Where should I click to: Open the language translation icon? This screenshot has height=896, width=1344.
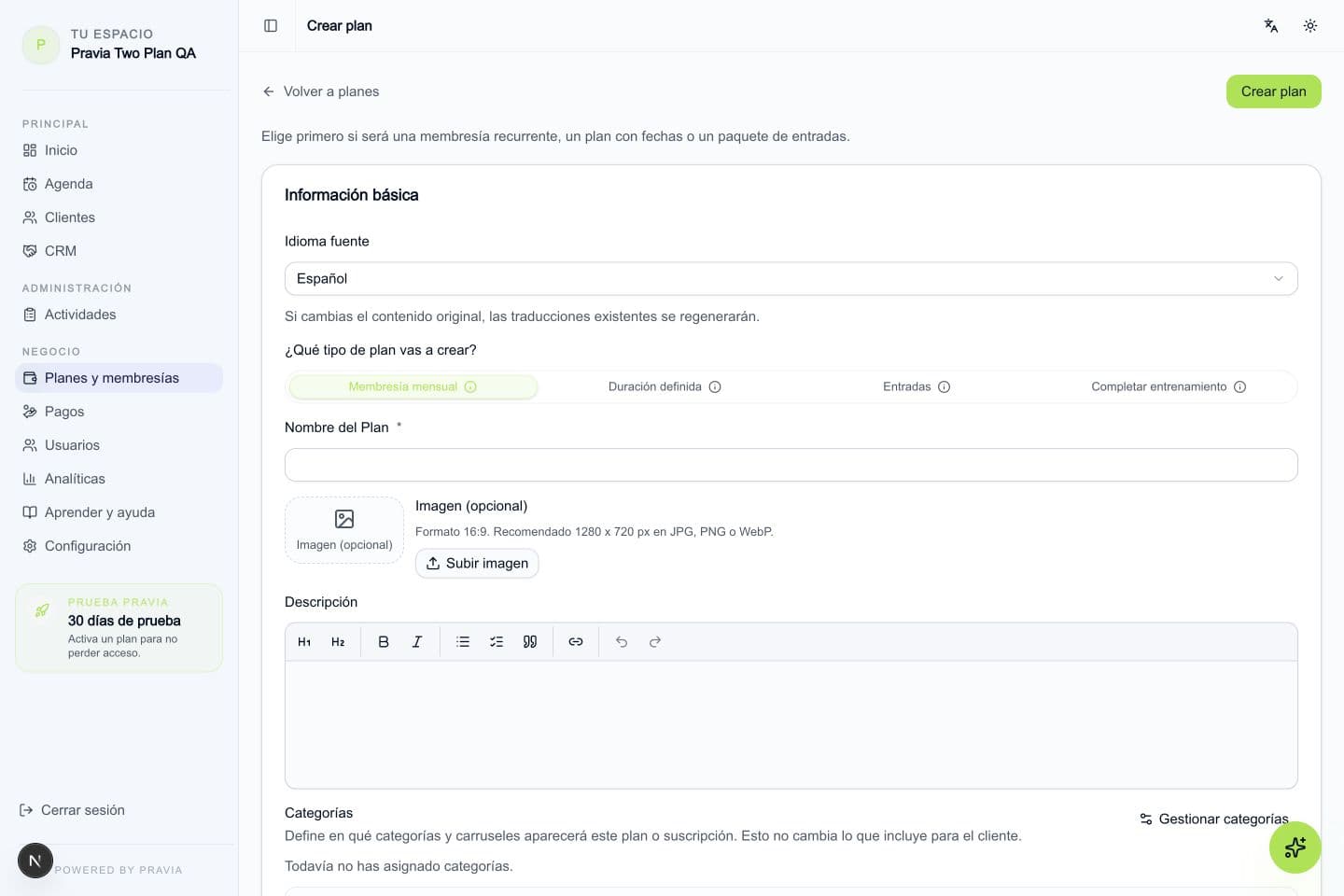coord(1270,26)
